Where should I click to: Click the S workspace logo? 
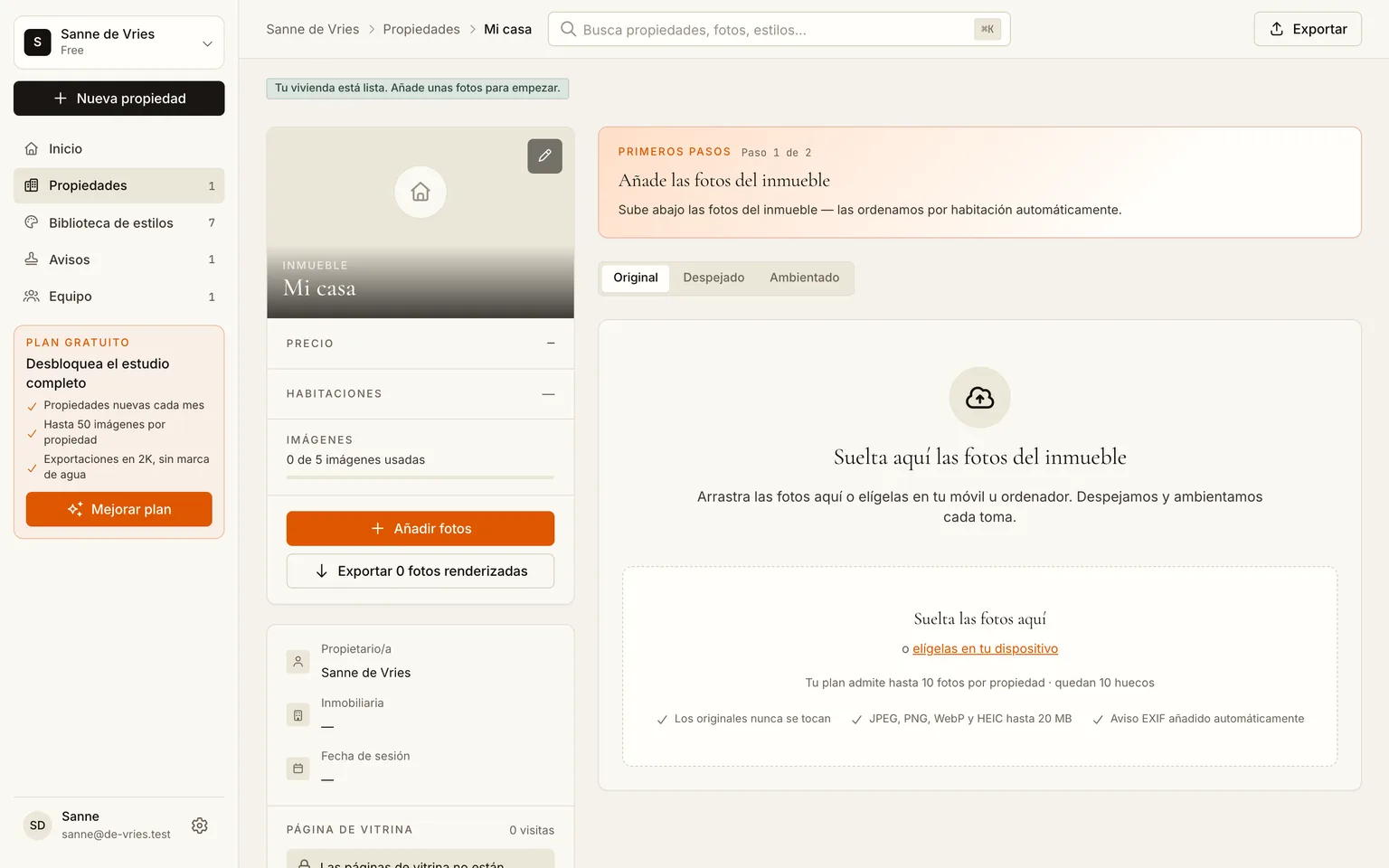[x=37, y=42]
